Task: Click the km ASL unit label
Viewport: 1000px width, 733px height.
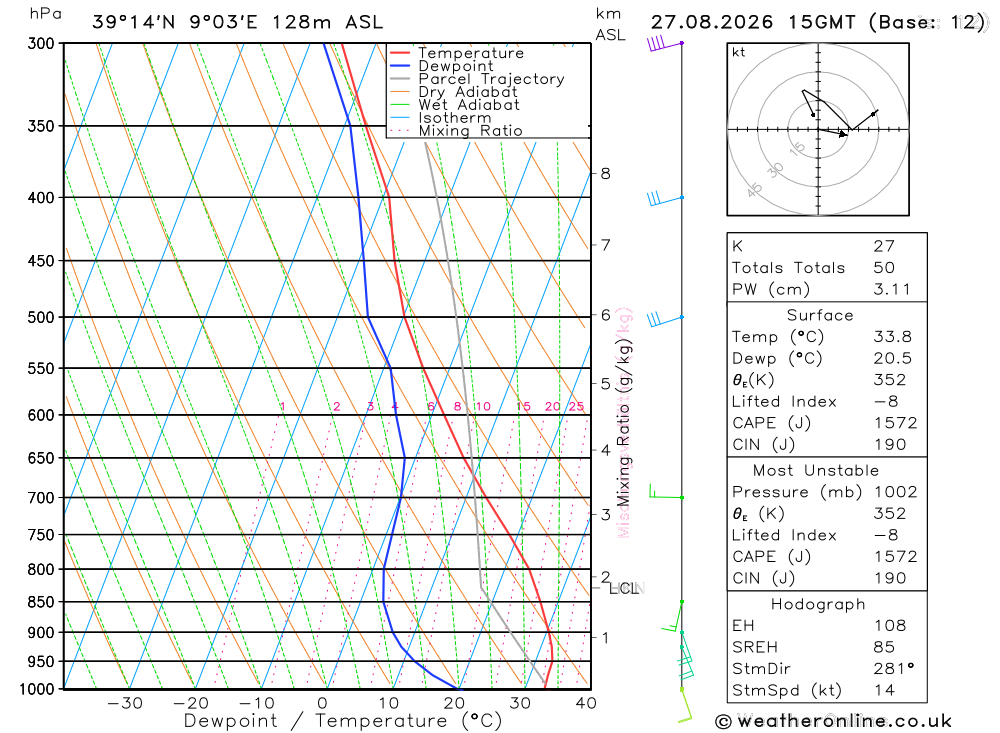Action: pyautogui.click(x=610, y=24)
